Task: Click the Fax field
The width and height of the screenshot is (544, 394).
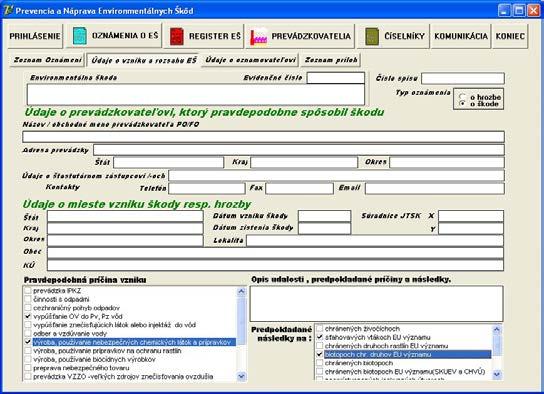Action: click(299, 188)
